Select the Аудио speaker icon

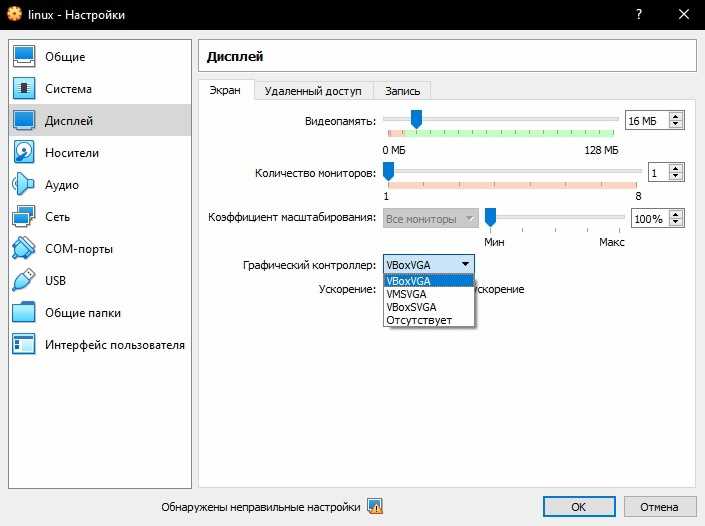pos(24,184)
